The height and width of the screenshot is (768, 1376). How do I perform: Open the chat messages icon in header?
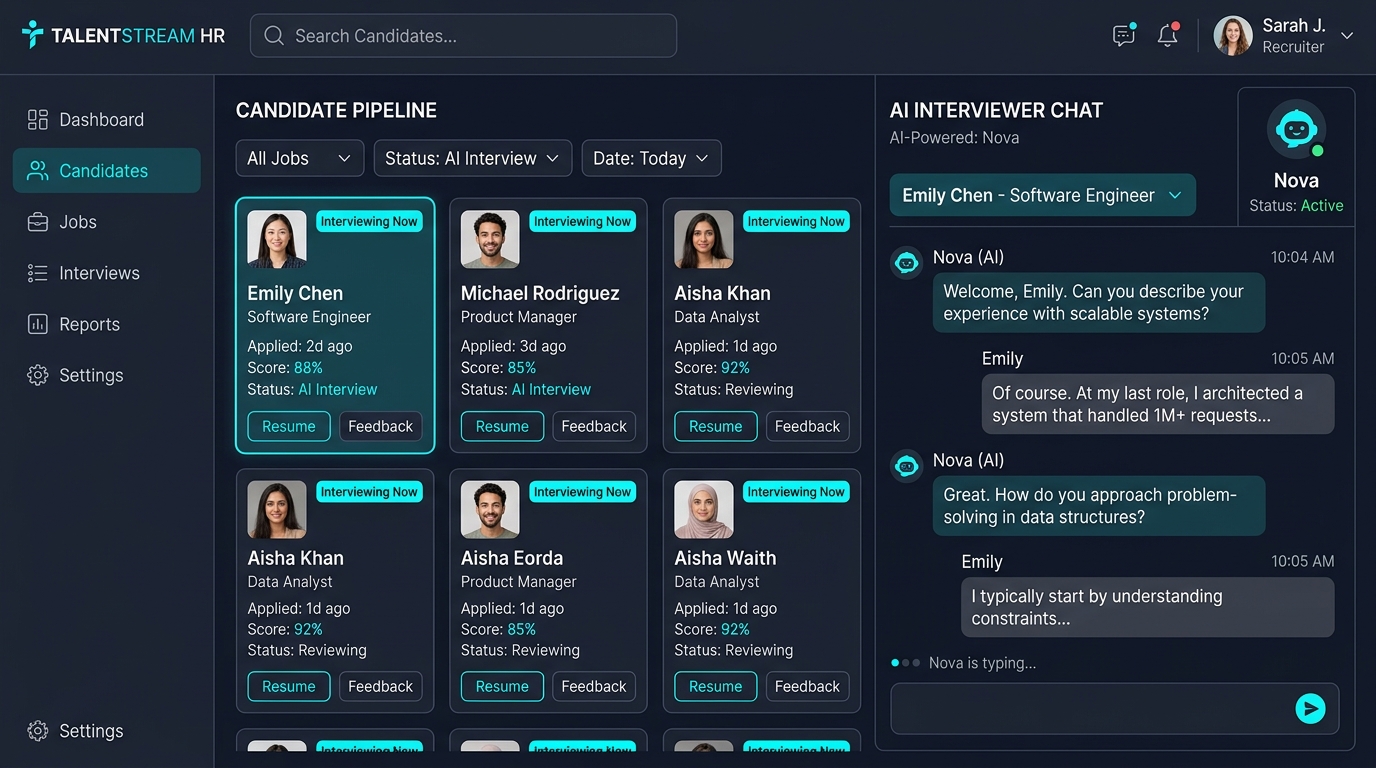click(1124, 36)
